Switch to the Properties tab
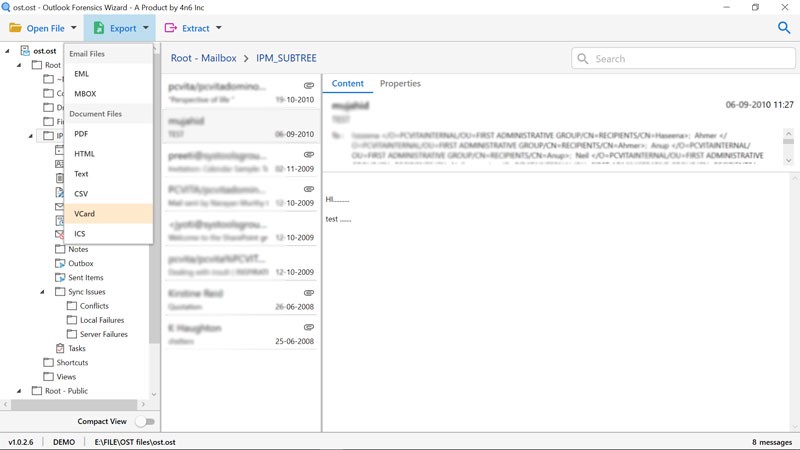The image size is (800, 450). (400, 83)
